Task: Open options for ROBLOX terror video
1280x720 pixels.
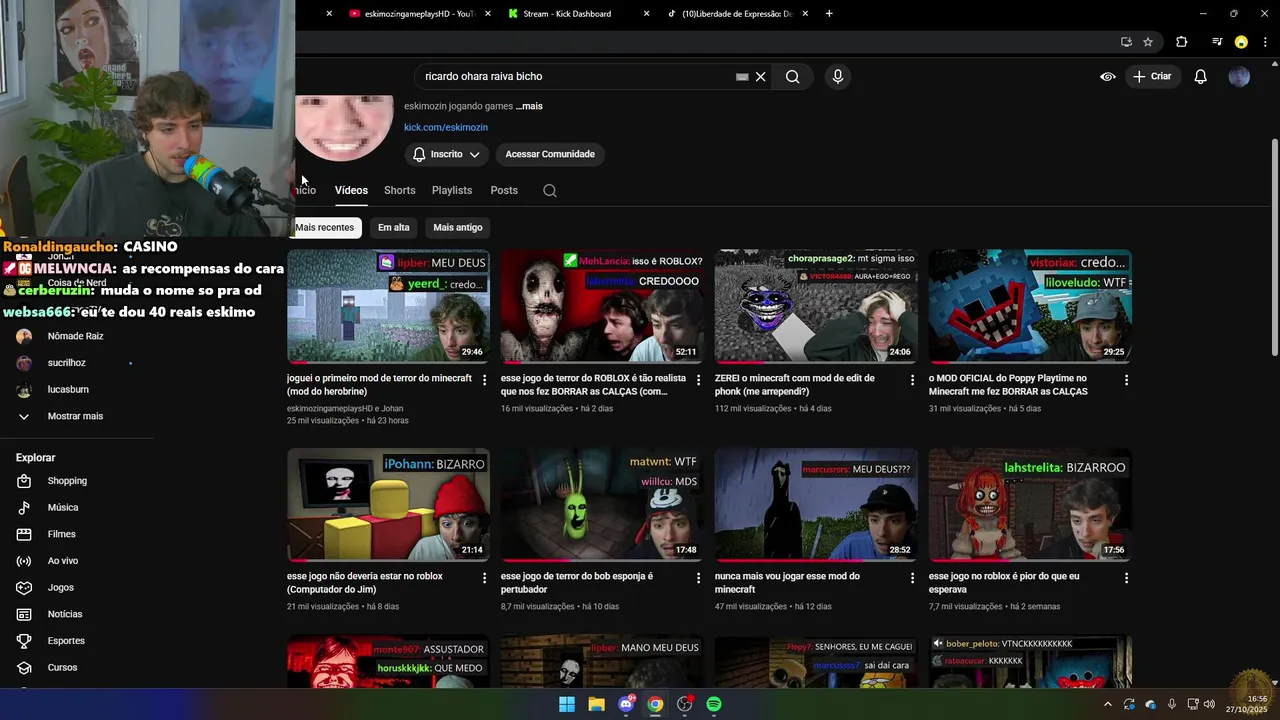Action: (699, 380)
